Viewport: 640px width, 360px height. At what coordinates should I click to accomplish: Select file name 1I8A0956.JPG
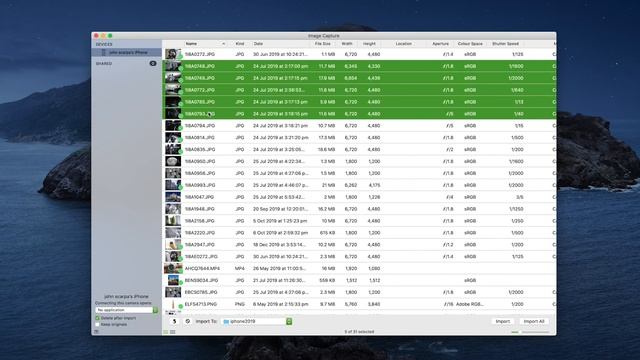pyautogui.click(x=200, y=173)
